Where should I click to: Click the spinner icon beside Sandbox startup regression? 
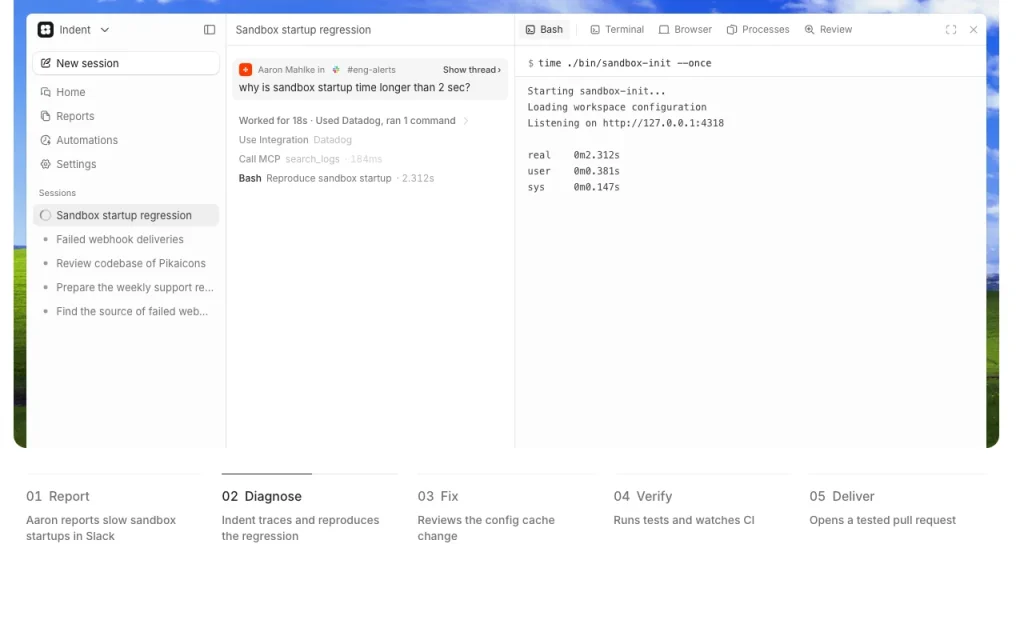[x=45, y=216]
